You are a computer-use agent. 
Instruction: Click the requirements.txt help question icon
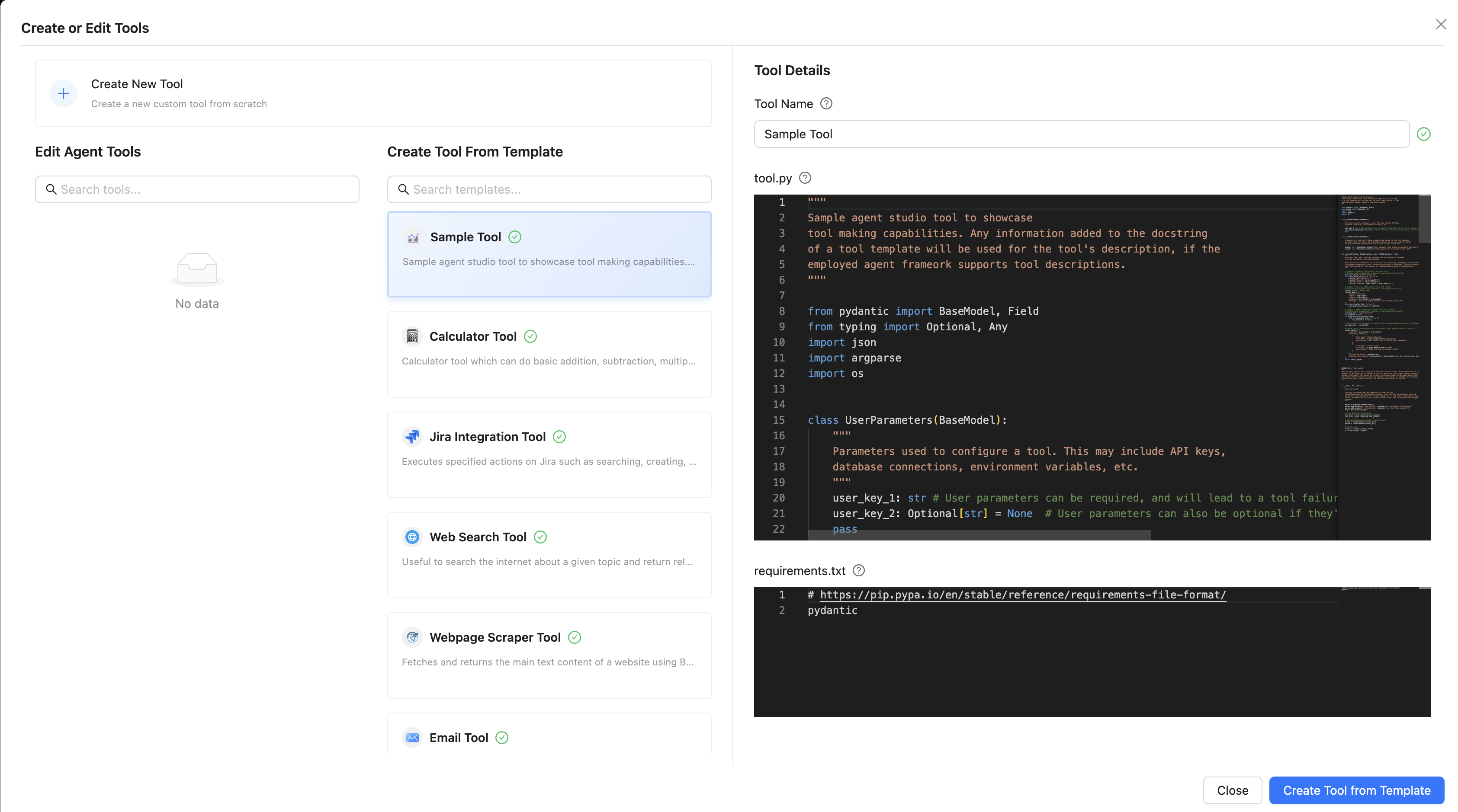click(859, 571)
